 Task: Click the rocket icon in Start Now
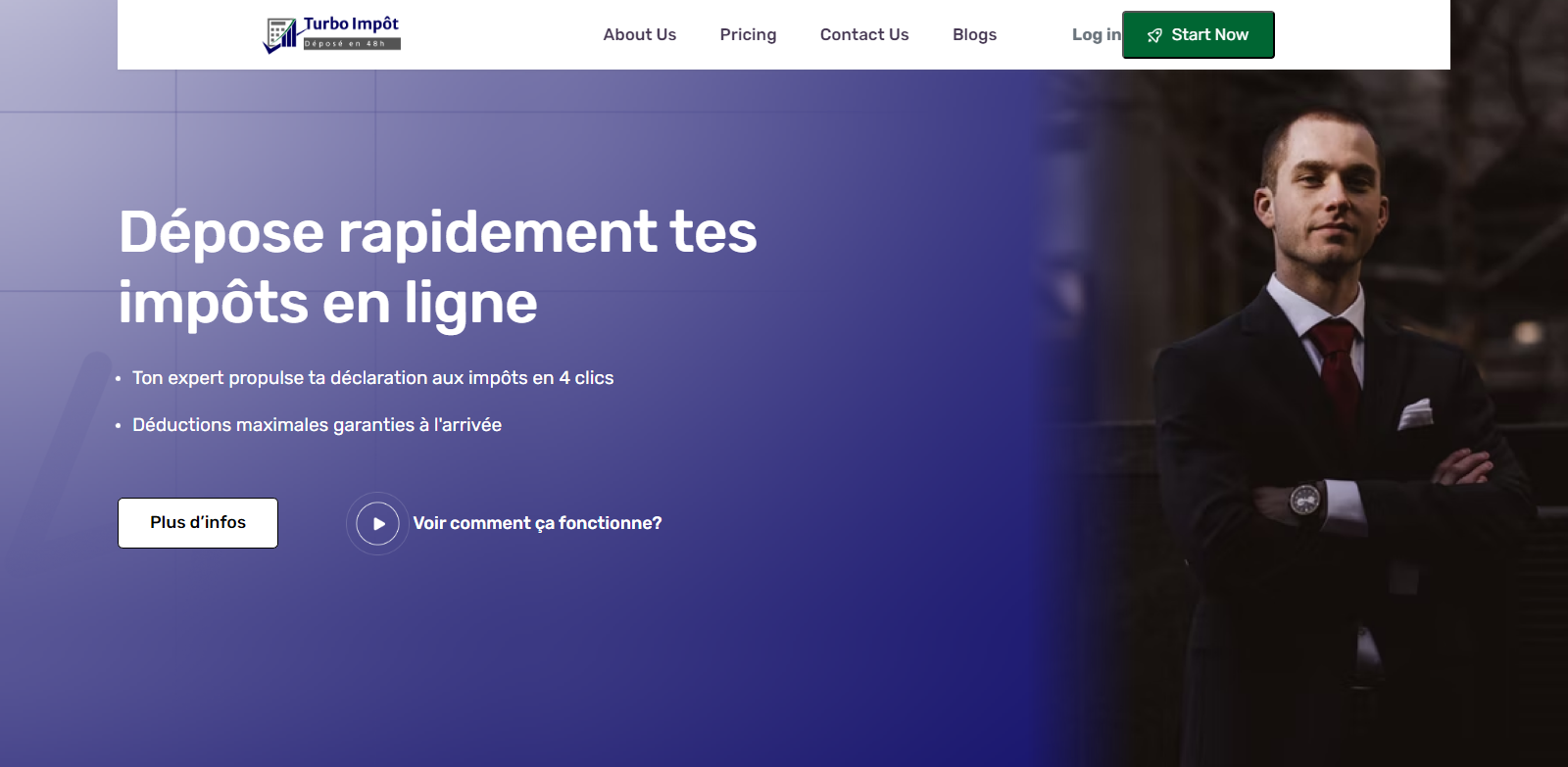(1154, 35)
